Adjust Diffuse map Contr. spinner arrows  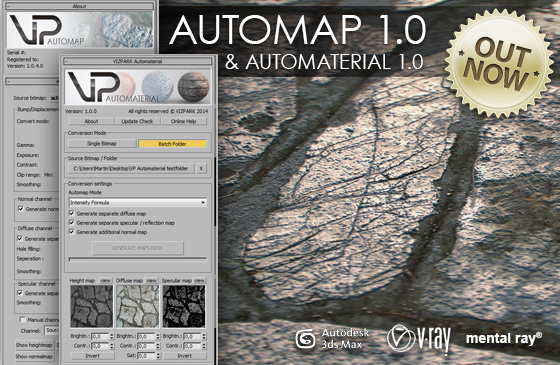[158, 346]
